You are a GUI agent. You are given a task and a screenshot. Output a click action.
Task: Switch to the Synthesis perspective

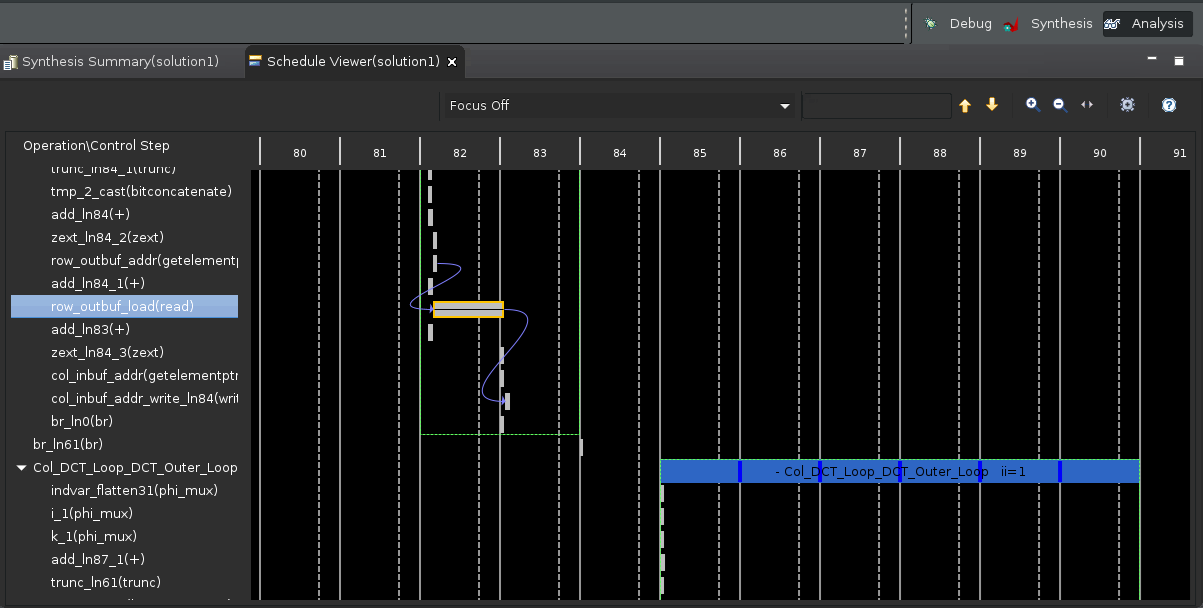[1048, 24]
